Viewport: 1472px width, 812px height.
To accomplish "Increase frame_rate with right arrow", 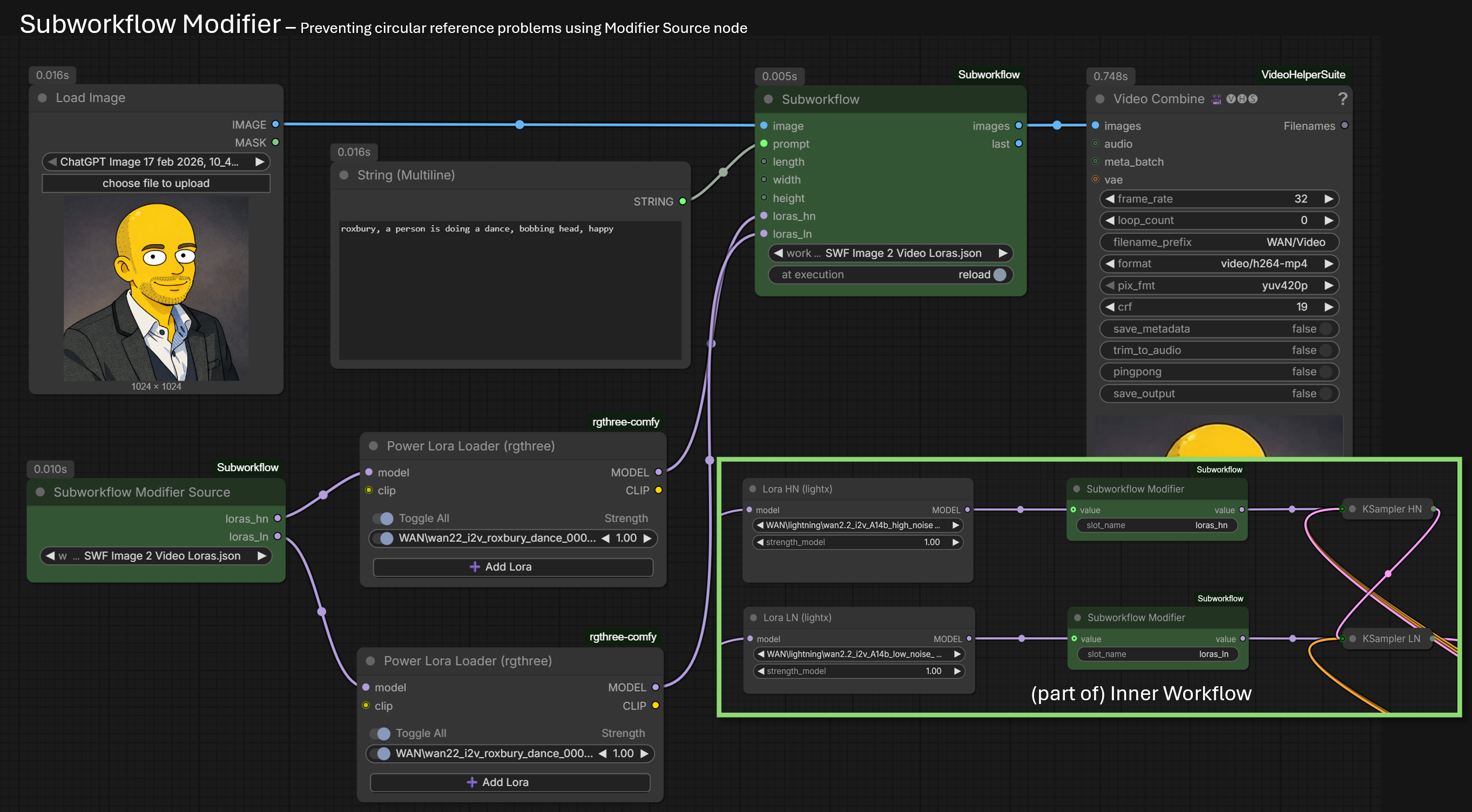I will pyautogui.click(x=1328, y=199).
